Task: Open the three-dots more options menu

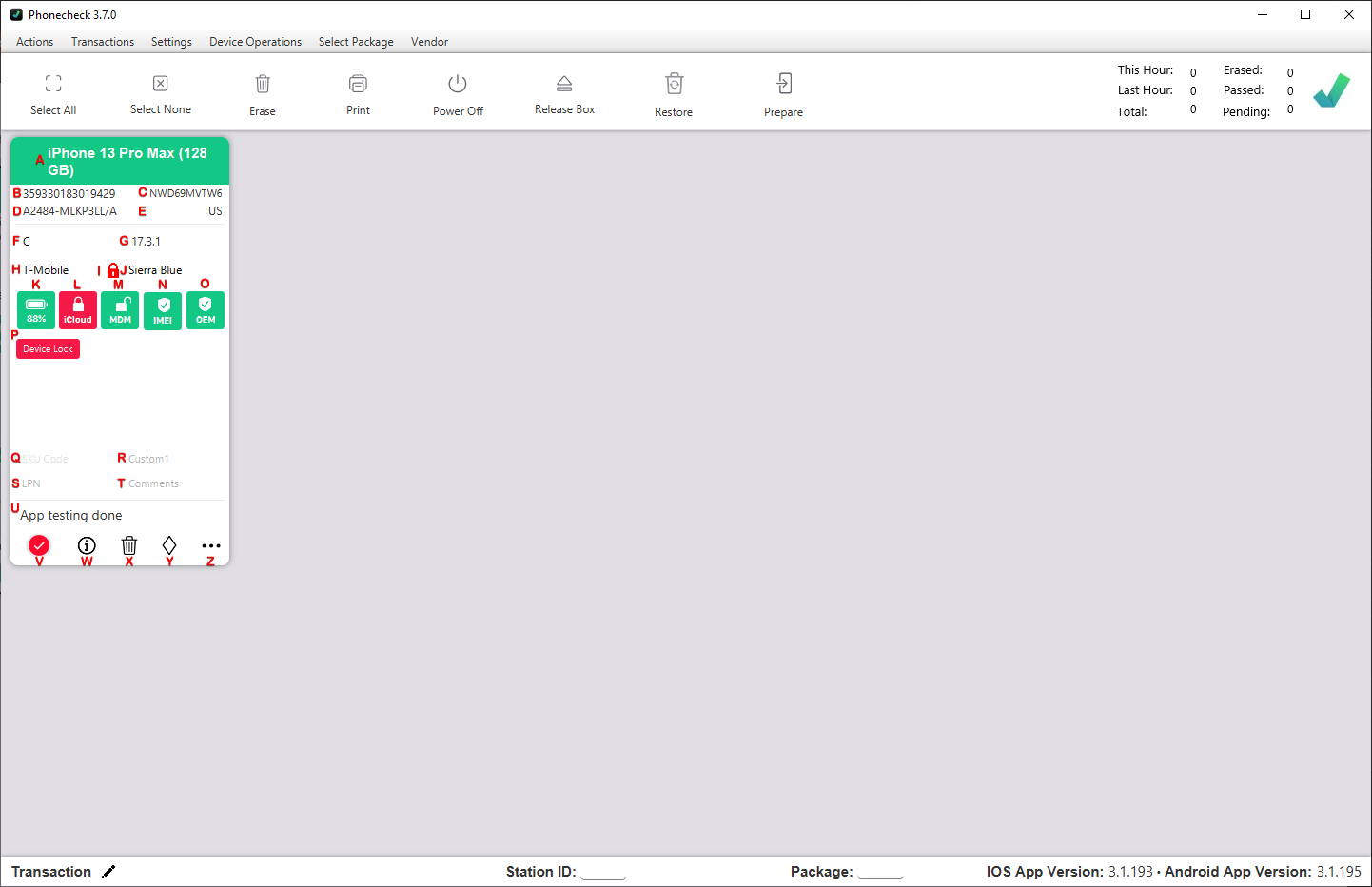Action: [x=210, y=546]
